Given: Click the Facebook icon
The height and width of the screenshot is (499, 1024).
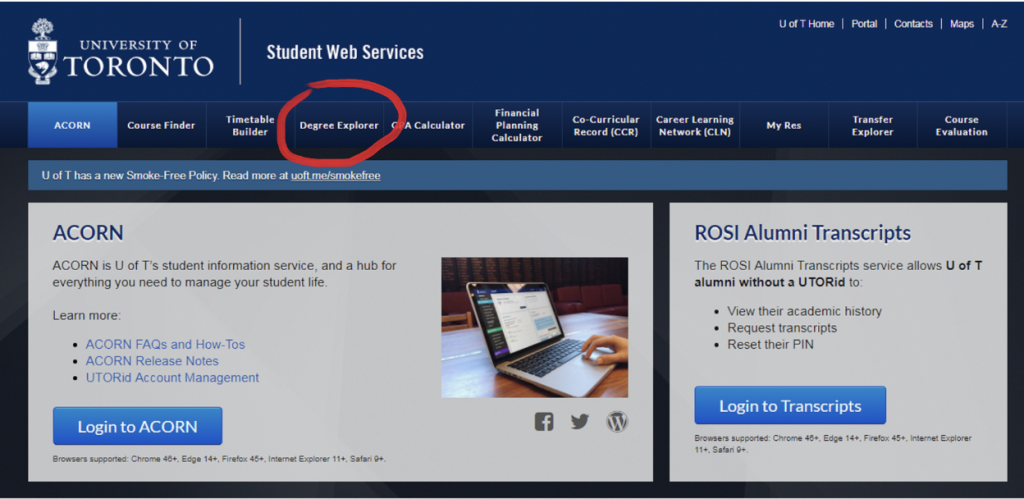Looking at the screenshot, I should 543,421.
